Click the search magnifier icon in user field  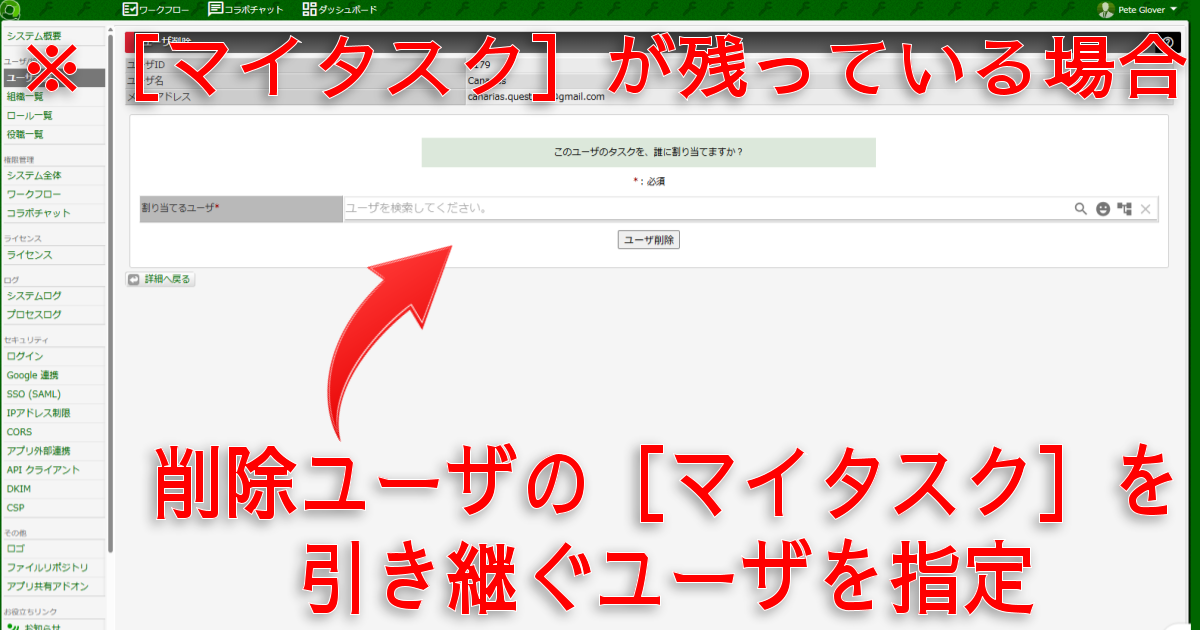coord(1080,209)
